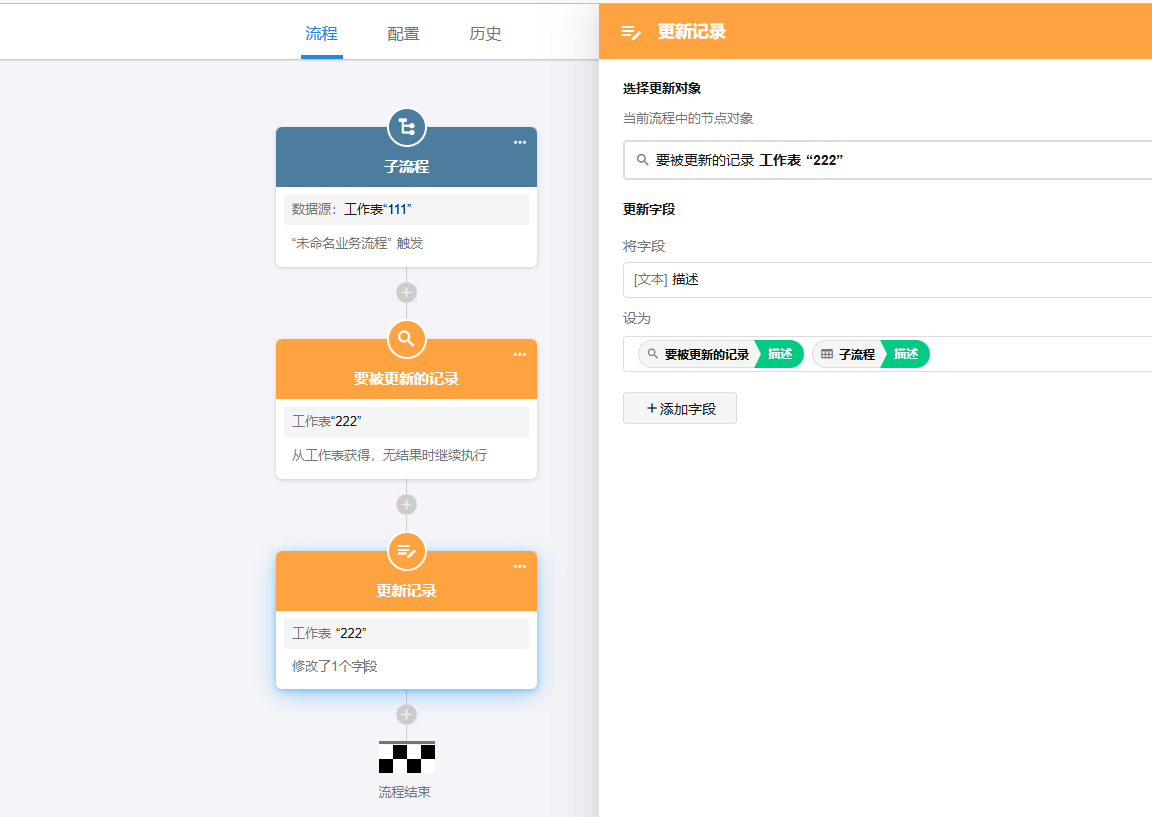Click the 更新记录 panel header edit icon
The image size is (1152, 817).
click(631, 32)
